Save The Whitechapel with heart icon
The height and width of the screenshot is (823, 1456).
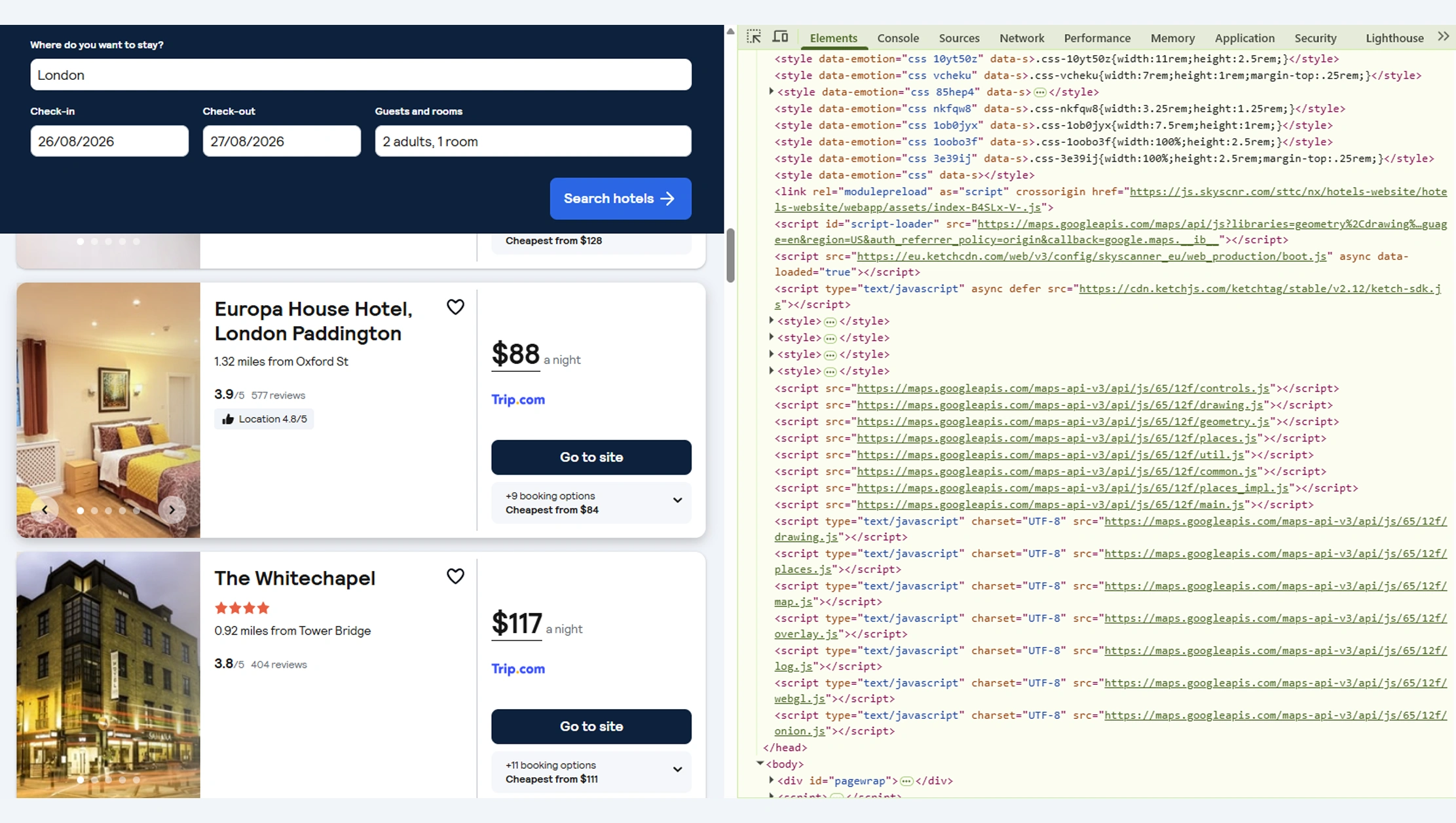coord(455,576)
